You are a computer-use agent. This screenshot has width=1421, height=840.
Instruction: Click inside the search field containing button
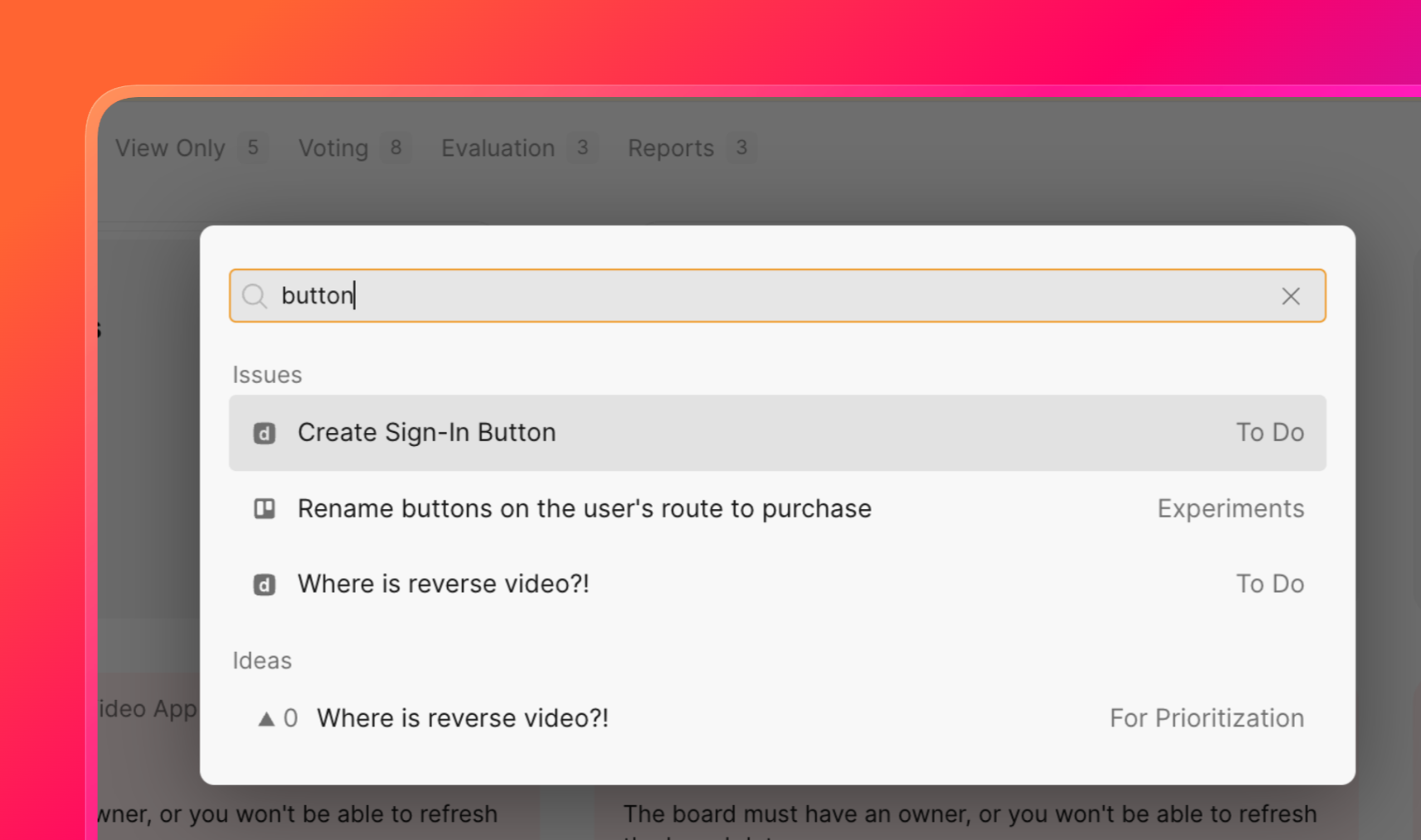pyautogui.click(x=777, y=295)
